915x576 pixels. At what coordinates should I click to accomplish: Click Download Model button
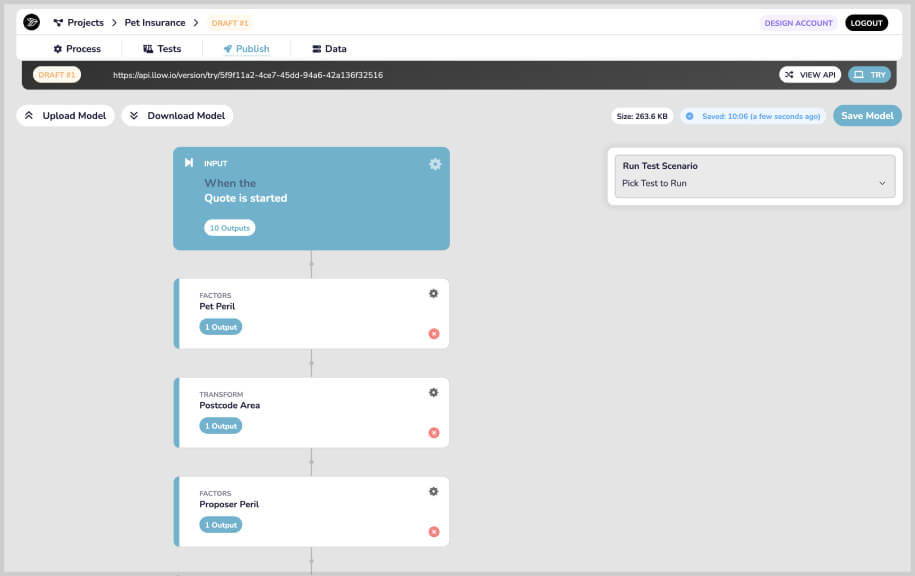click(177, 116)
